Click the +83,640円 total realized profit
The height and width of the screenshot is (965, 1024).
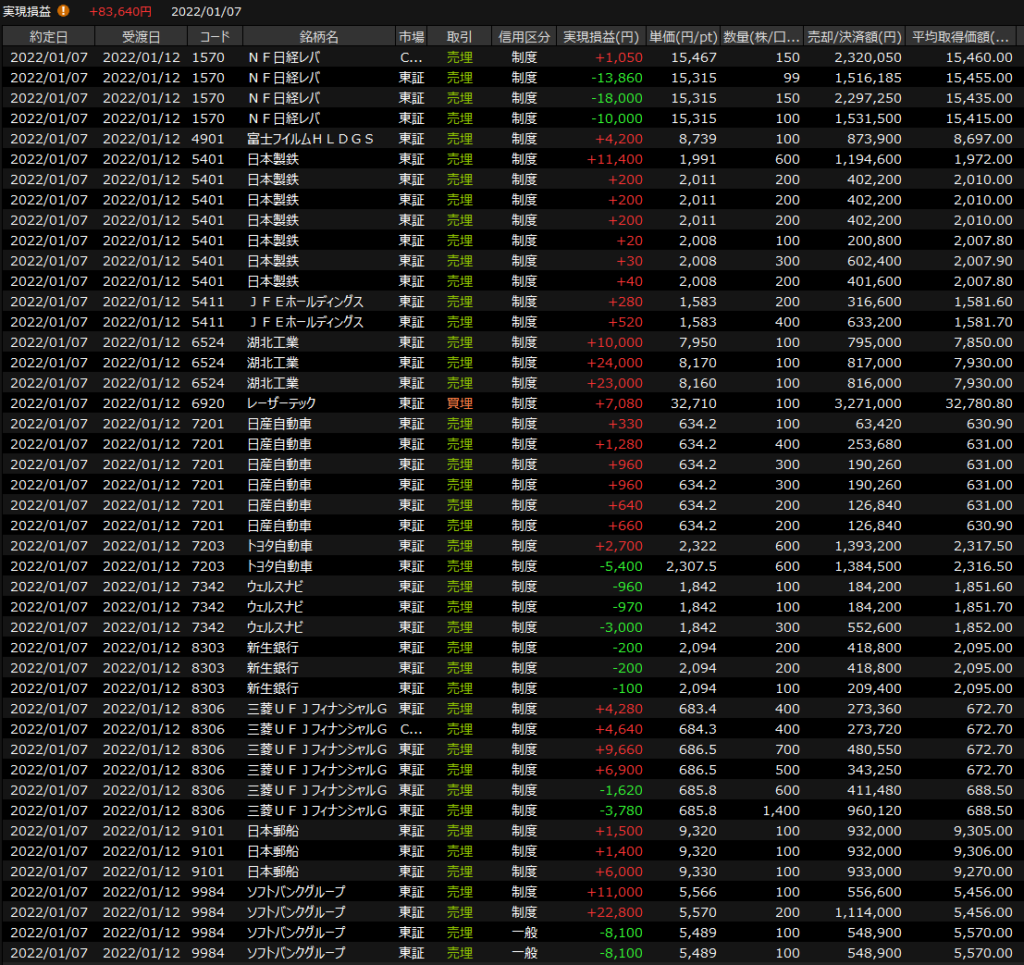[120, 11]
